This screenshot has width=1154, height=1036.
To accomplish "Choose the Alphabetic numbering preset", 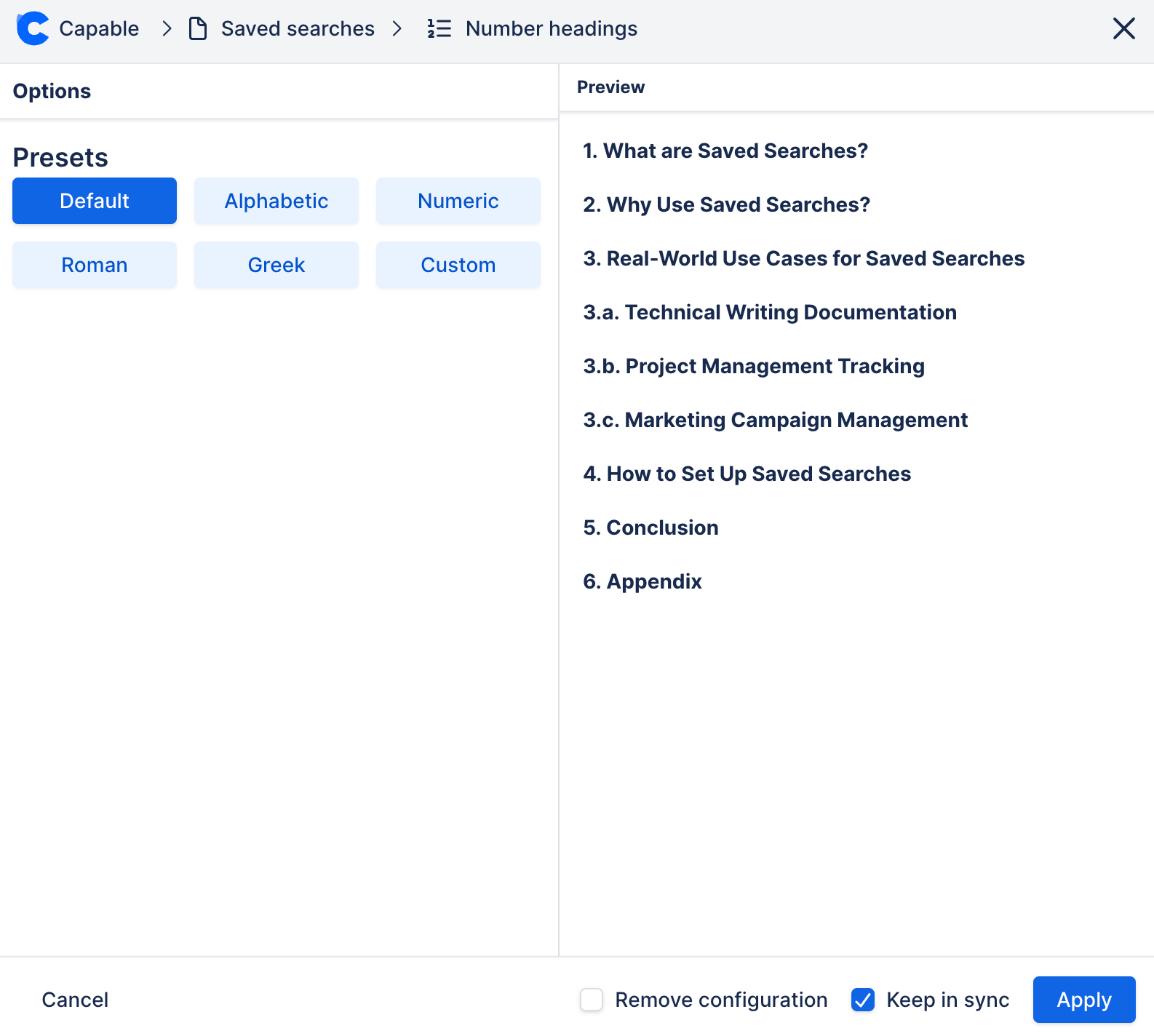I will point(276,201).
